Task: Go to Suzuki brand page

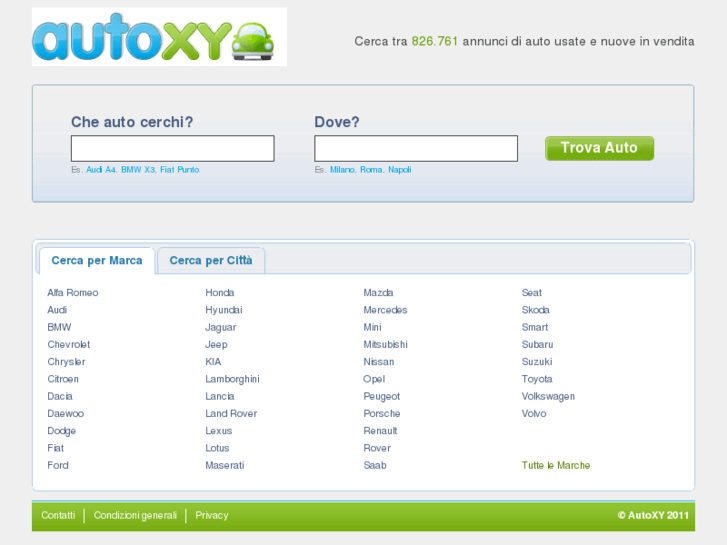Action: click(x=537, y=362)
